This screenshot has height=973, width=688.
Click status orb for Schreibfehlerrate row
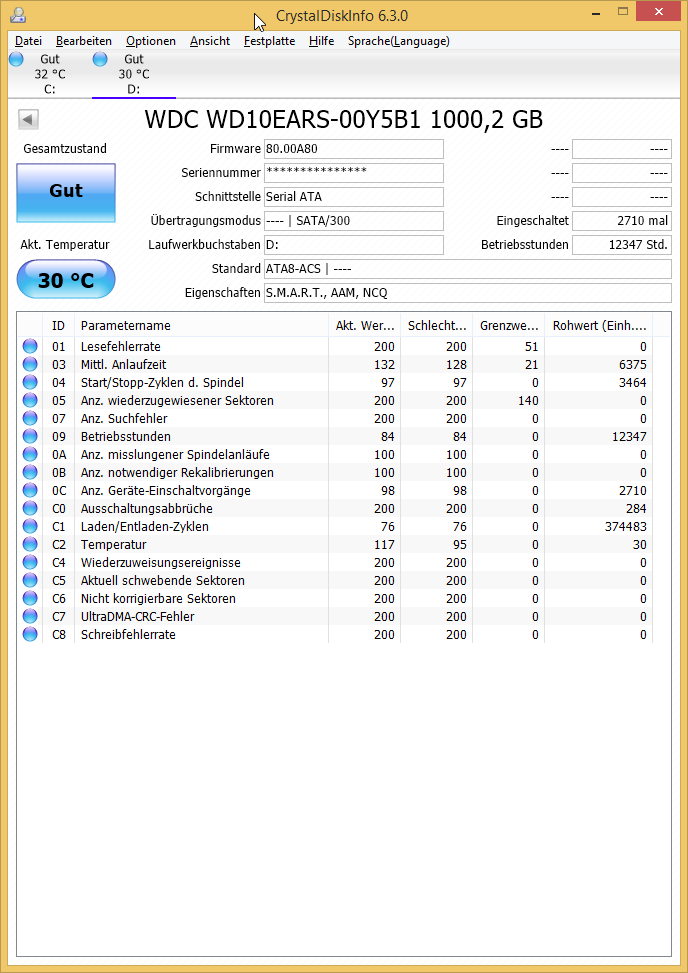point(30,634)
